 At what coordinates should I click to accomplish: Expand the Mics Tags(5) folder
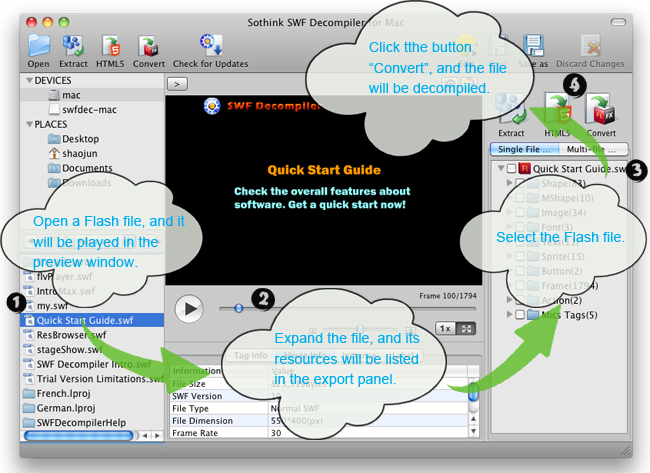click(509, 315)
